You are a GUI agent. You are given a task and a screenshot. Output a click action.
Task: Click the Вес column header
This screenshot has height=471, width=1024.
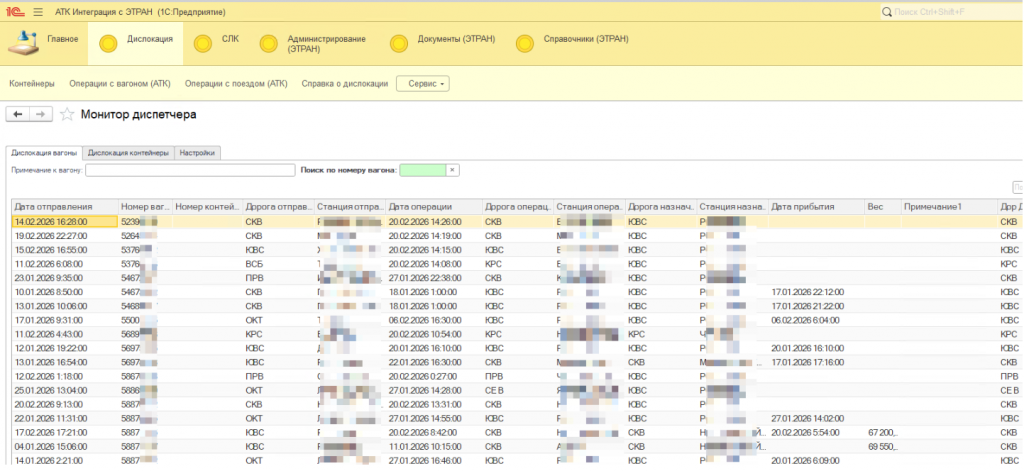[883, 206]
